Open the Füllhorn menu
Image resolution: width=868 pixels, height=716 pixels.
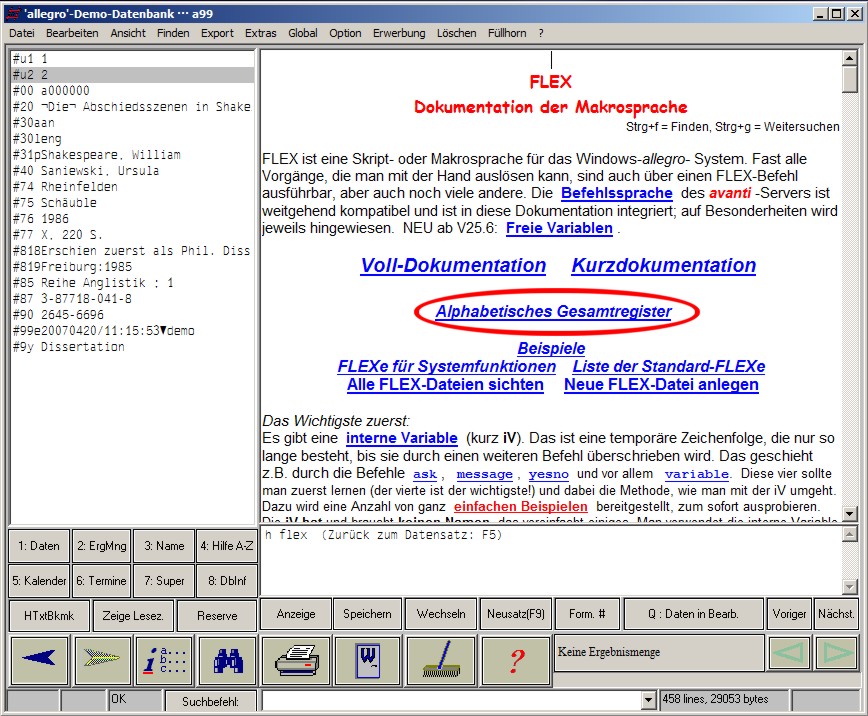tap(507, 33)
